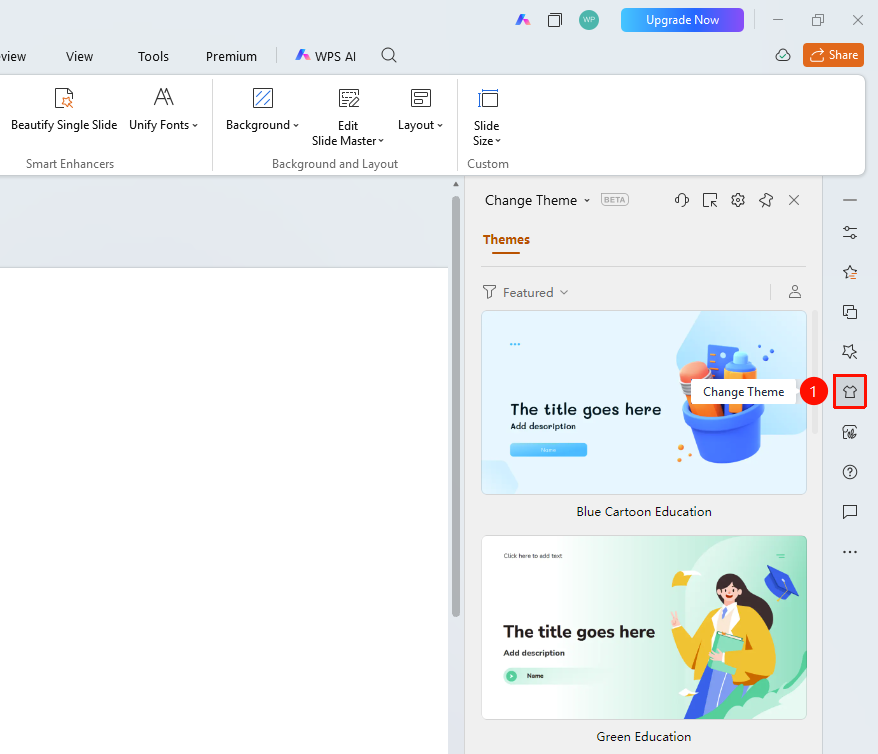Click the headset support icon in panel
878x754 pixels.
(681, 200)
